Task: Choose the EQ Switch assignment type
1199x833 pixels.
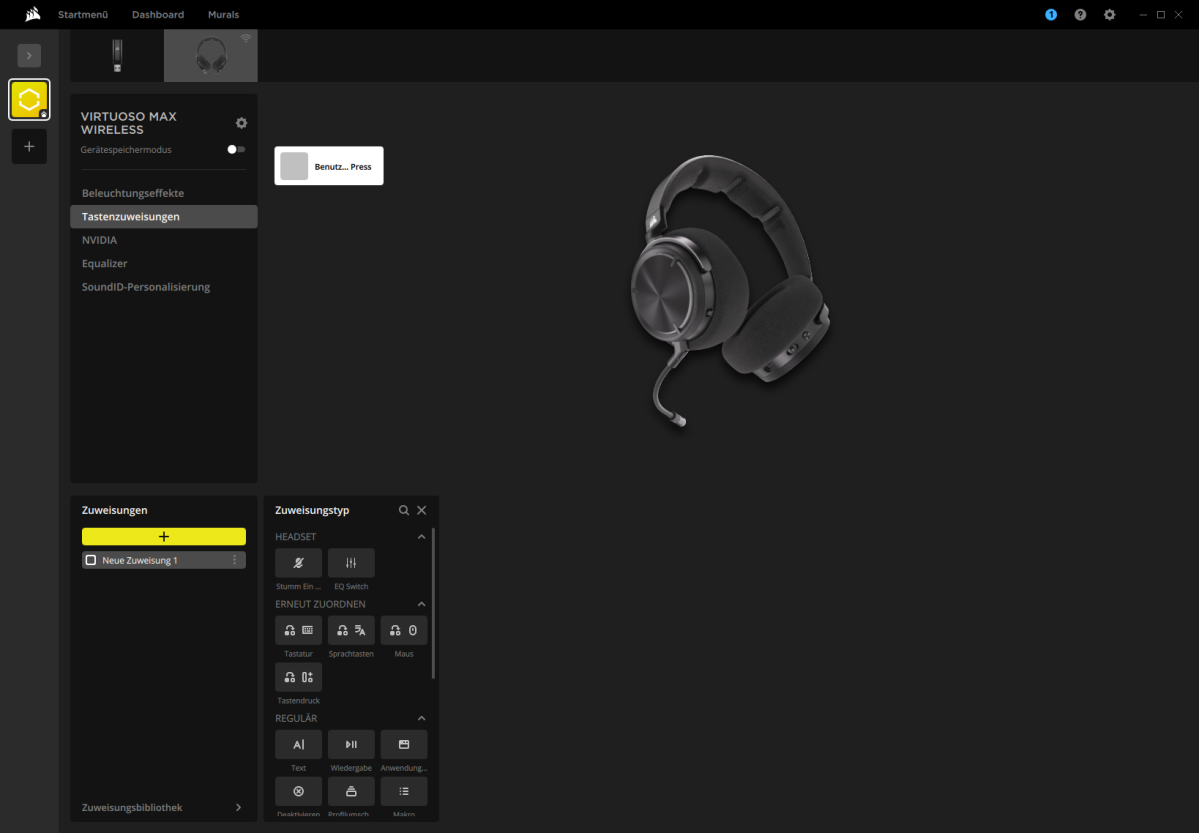Action: tap(351, 563)
